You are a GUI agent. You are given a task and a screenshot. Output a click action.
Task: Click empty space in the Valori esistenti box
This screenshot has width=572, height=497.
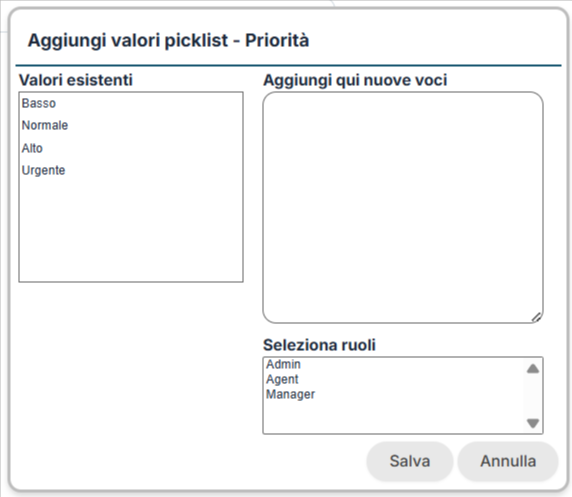click(131, 232)
